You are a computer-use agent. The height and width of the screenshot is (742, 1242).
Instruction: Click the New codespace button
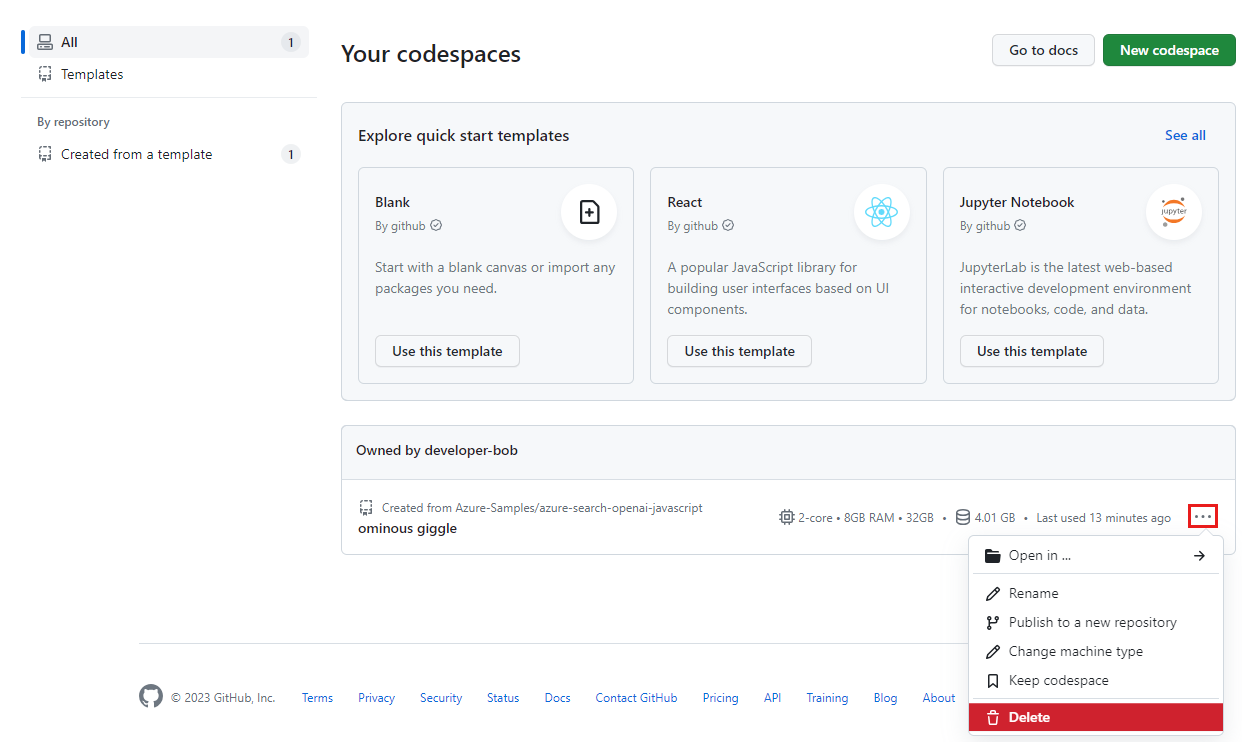(x=1169, y=49)
